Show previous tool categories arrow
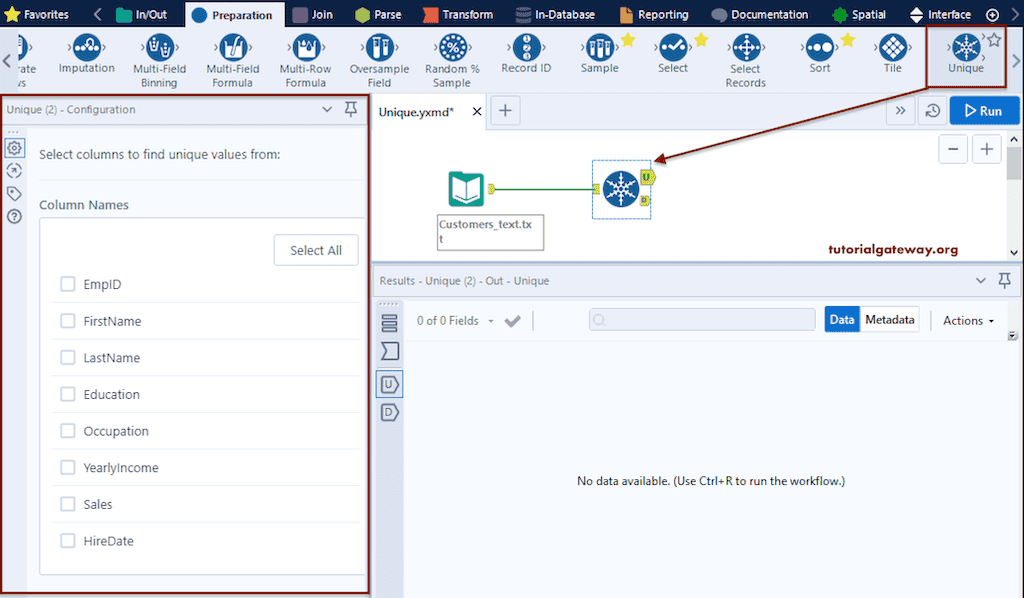Image resolution: width=1024 pixels, height=598 pixels. click(97, 14)
